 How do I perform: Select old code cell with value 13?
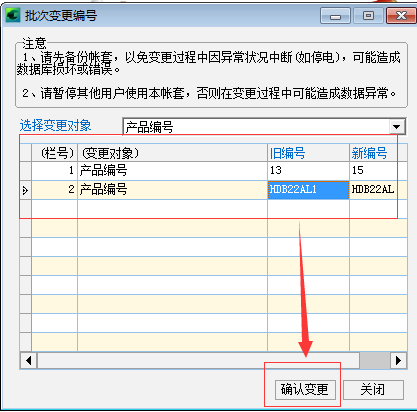click(308, 171)
